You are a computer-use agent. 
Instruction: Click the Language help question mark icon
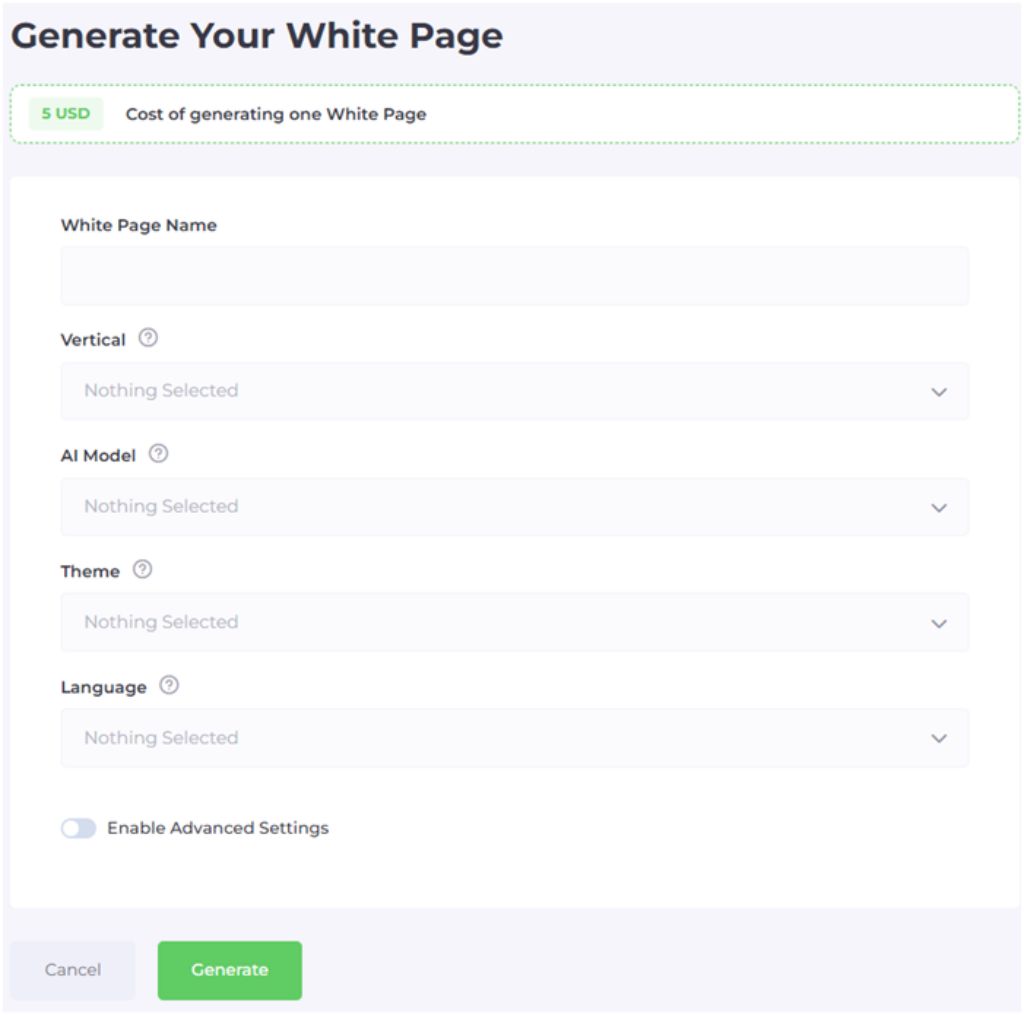[169, 686]
